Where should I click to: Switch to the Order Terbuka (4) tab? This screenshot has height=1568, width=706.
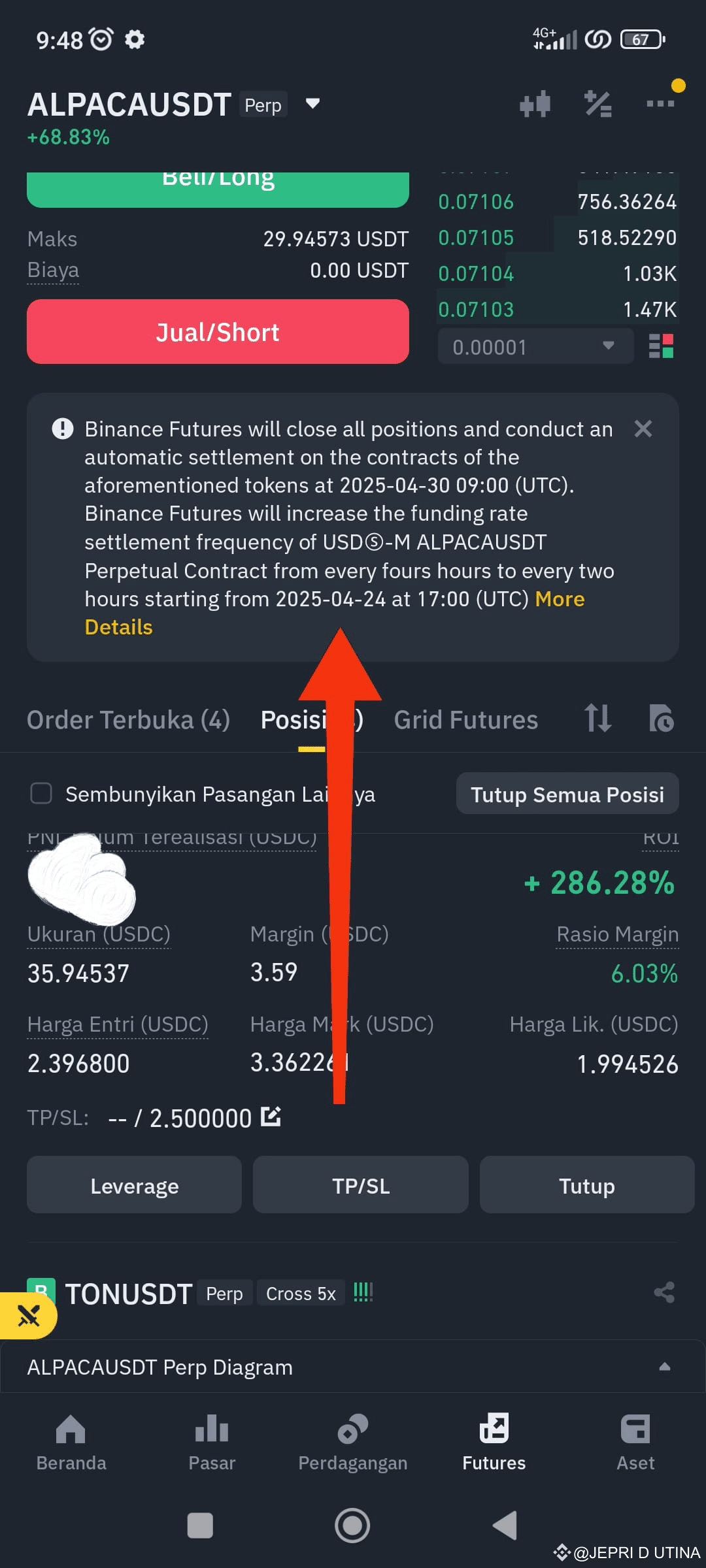(128, 719)
